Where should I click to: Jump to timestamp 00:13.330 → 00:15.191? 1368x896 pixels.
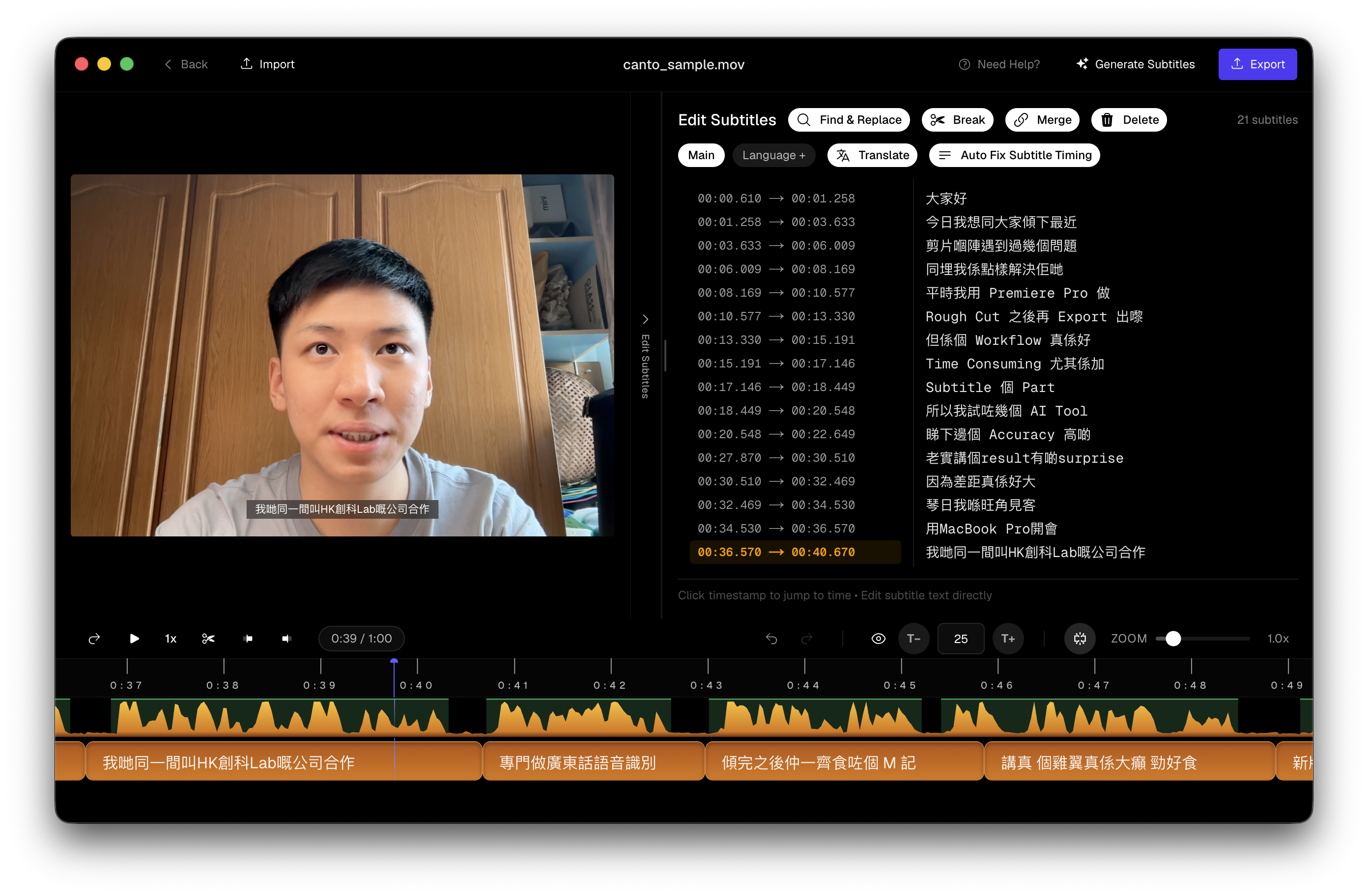tap(776, 339)
